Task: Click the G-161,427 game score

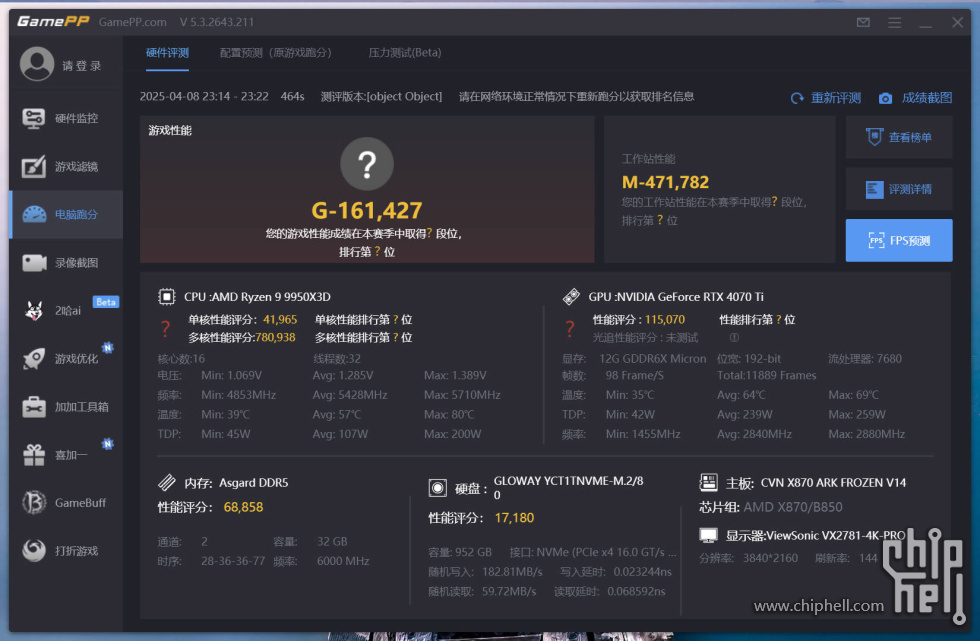Action: (367, 211)
